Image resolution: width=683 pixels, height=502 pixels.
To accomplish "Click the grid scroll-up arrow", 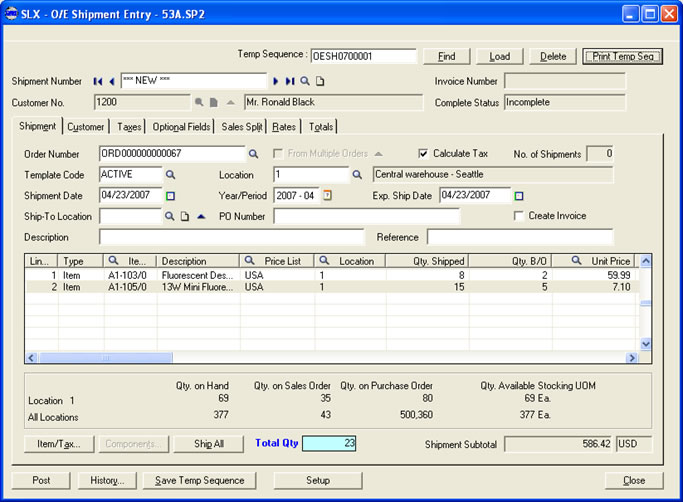I will [646, 261].
